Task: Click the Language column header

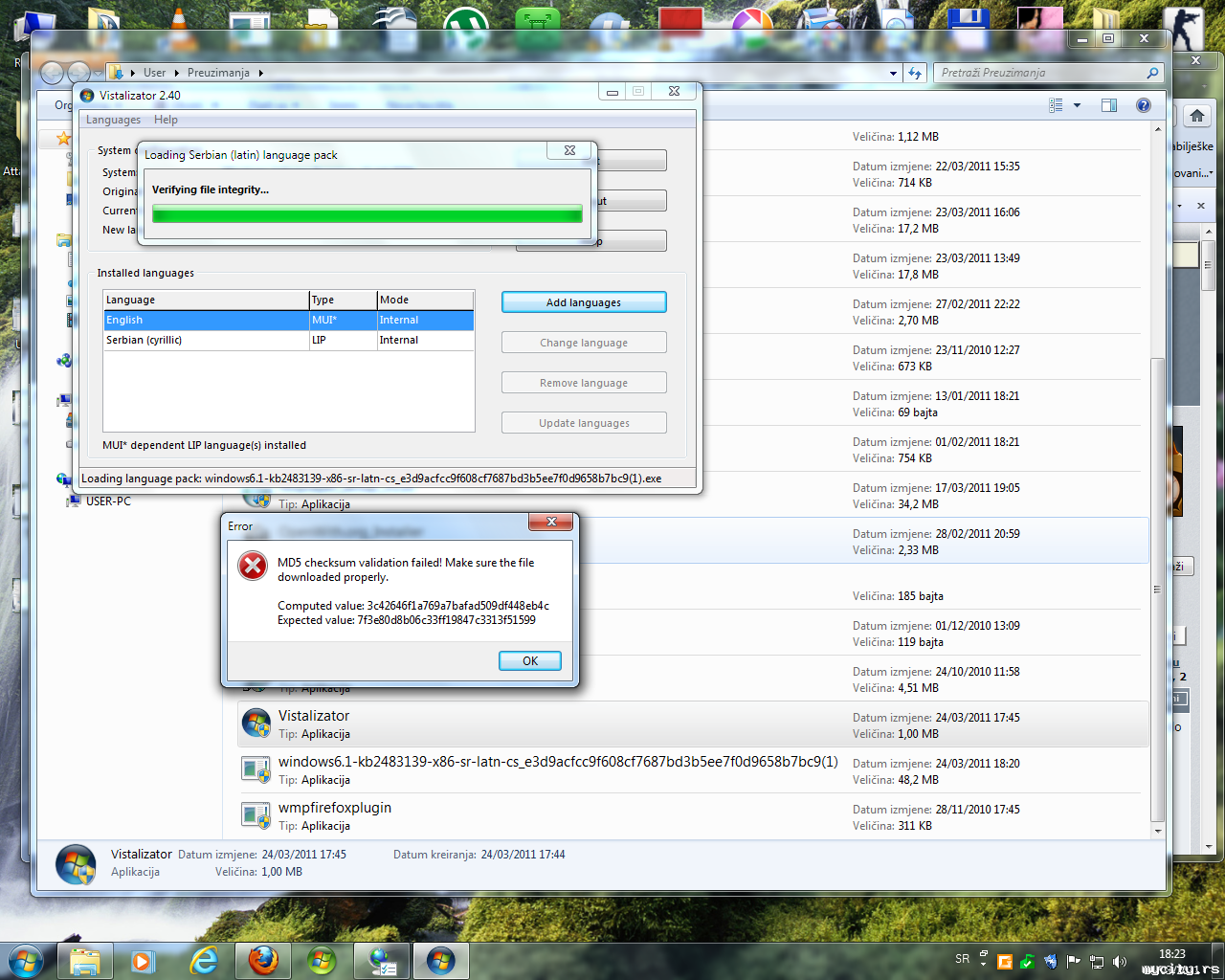Action: click(x=206, y=301)
